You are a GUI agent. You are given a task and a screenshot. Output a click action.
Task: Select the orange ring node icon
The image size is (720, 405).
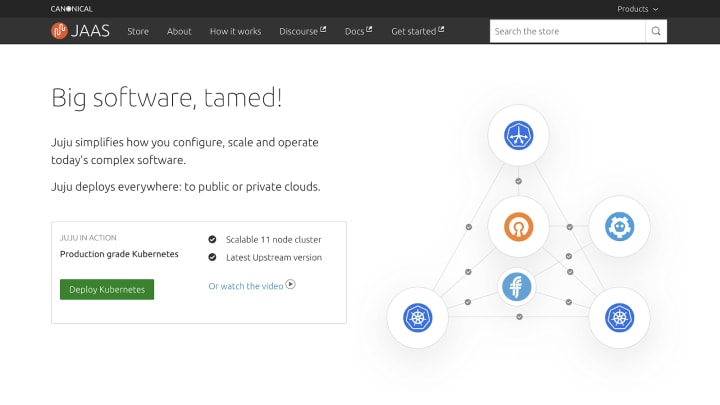(518, 226)
